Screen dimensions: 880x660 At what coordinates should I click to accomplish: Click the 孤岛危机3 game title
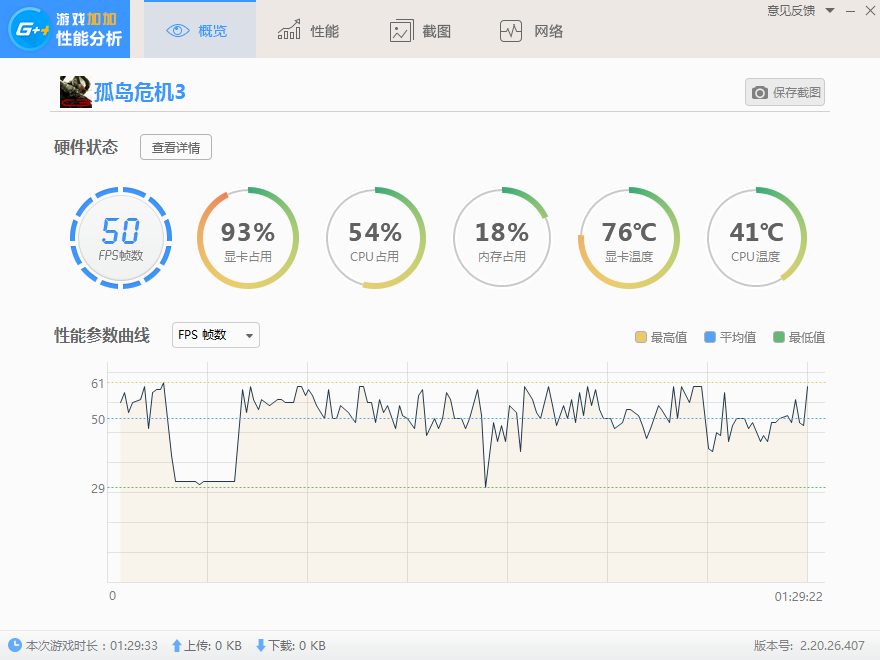pos(140,92)
